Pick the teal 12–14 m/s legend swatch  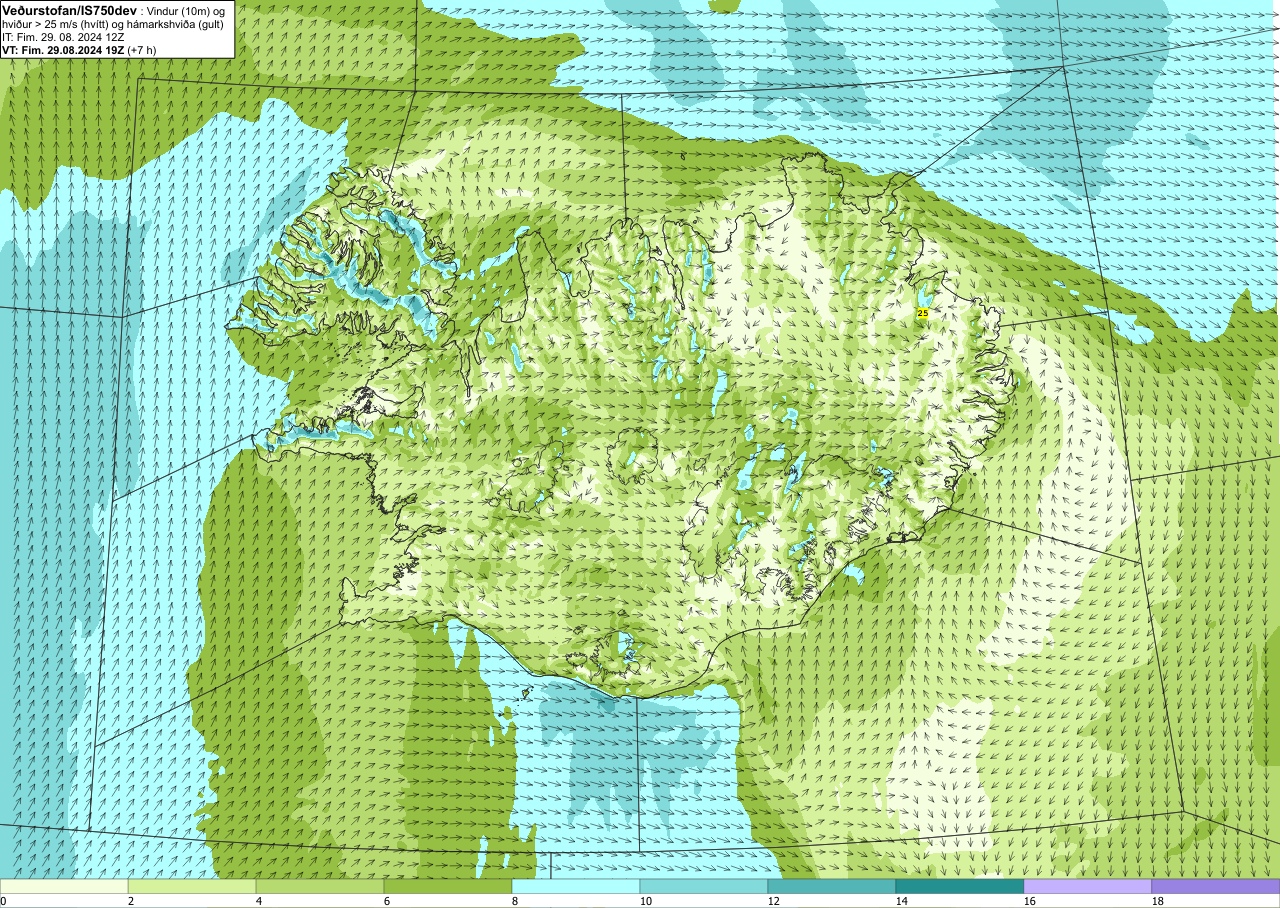(x=832, y=886)
